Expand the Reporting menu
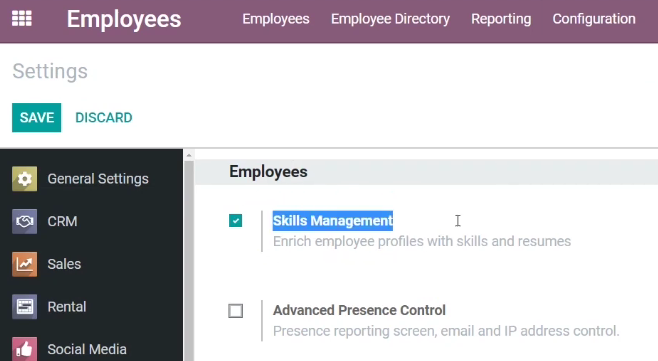Screen dimensions: 658x361 501,19
